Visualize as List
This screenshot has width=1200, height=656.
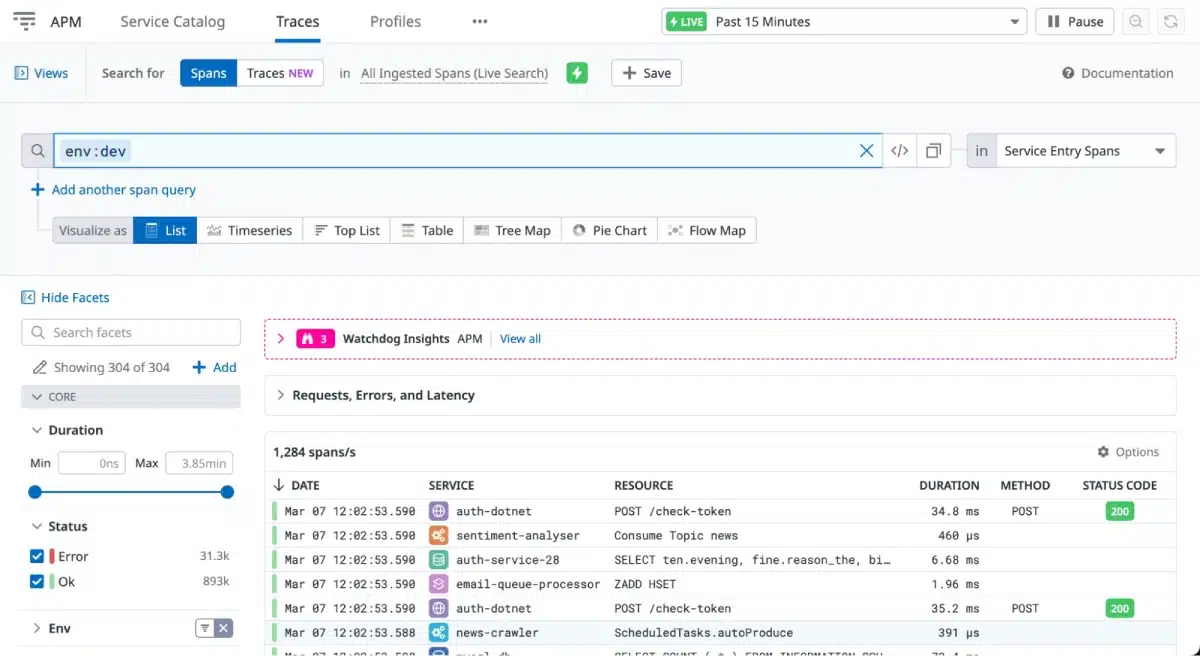pyautogui.click(x=165, y=230)
